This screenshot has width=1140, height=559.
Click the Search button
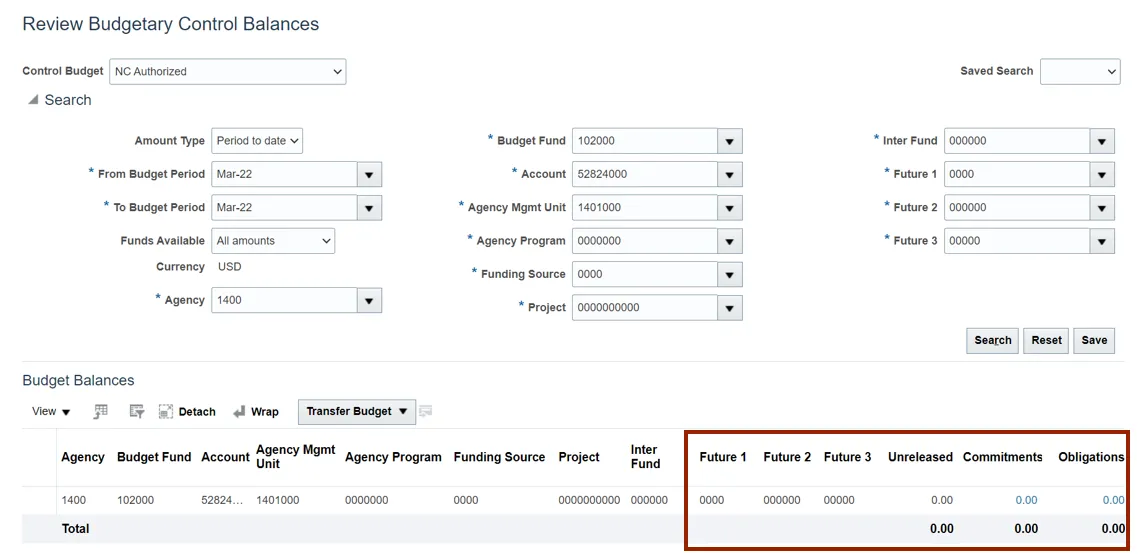tap(993, 340)
